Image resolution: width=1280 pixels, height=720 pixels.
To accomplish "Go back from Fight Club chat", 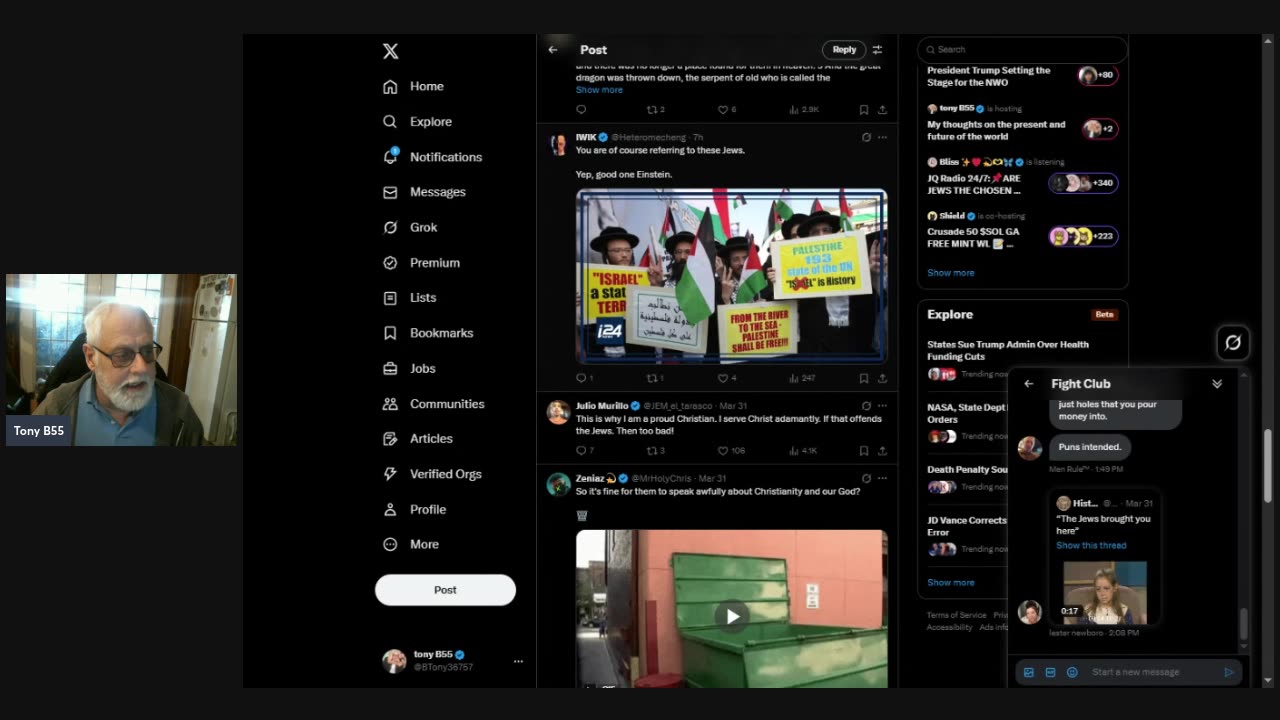I will 1028,384.
